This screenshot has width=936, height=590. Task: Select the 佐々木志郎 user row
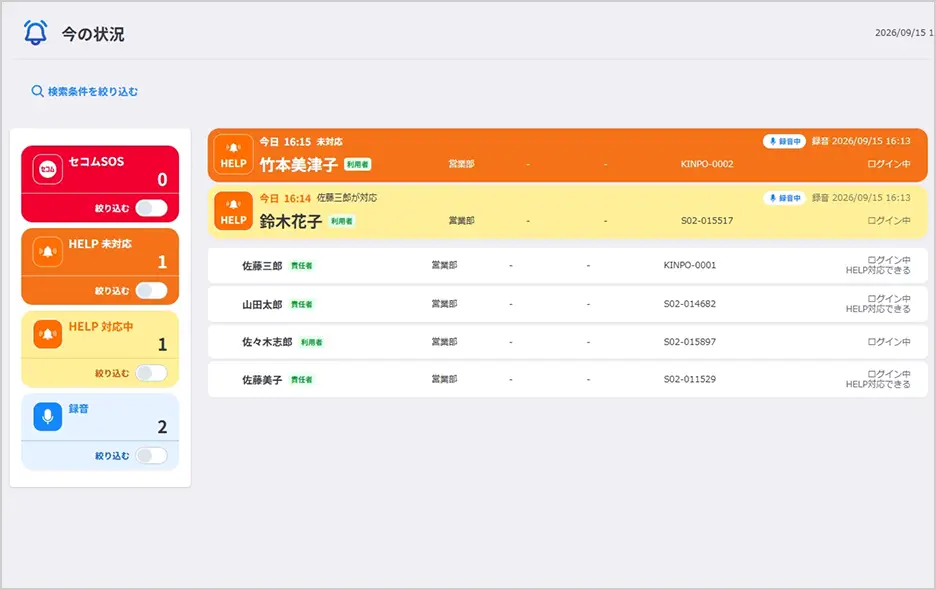click(568, 342)
